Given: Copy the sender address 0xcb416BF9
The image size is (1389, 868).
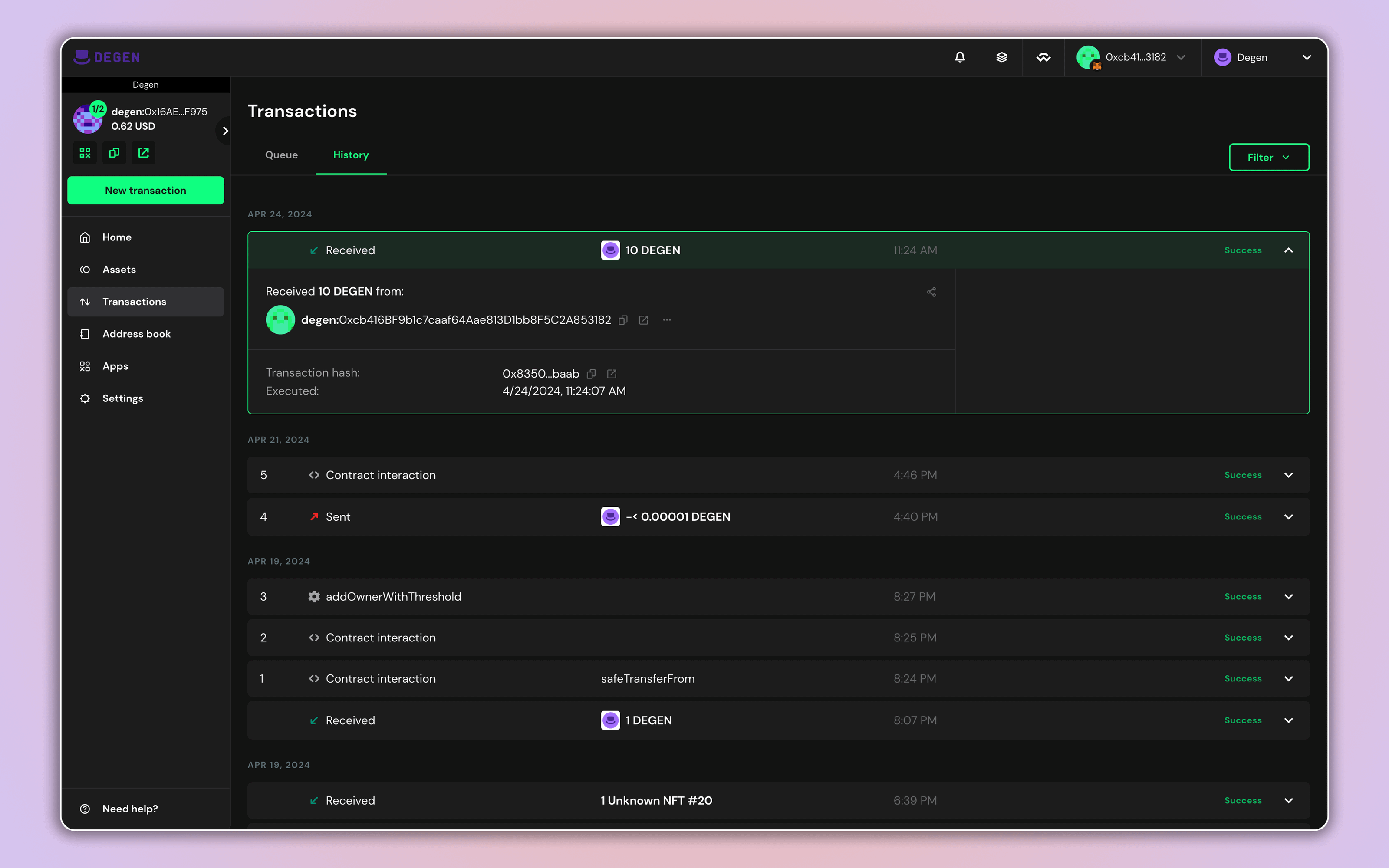Looking at the screenshot, I should [623, 320].
